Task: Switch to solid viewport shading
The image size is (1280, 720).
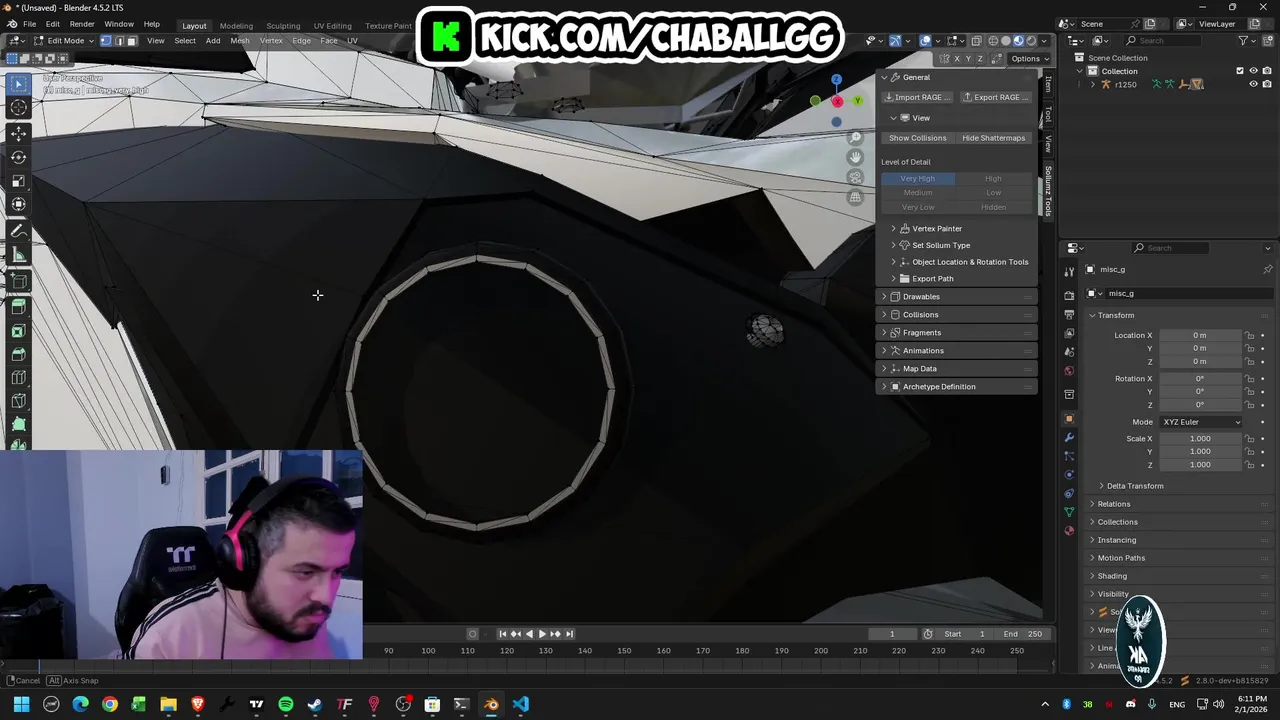Action: coord(1006,41)
